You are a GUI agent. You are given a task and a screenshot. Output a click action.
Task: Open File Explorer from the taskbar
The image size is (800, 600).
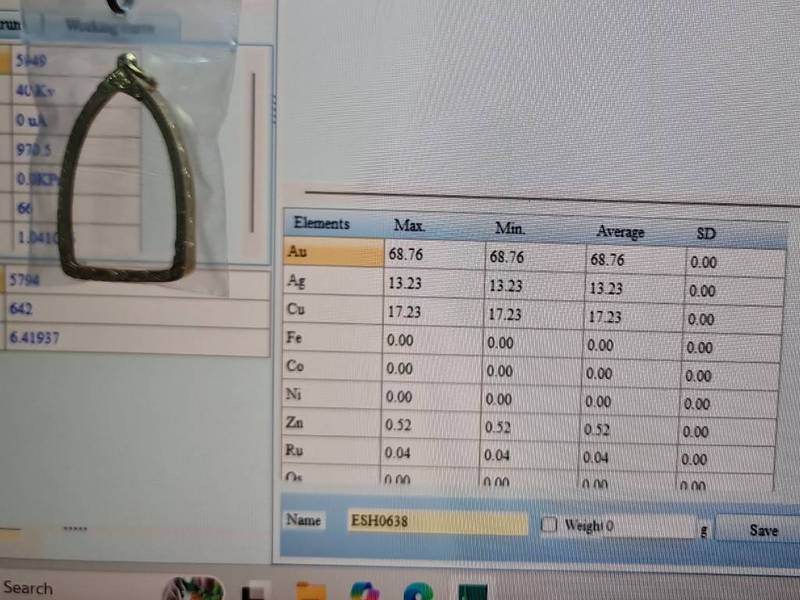pos(311,590)
